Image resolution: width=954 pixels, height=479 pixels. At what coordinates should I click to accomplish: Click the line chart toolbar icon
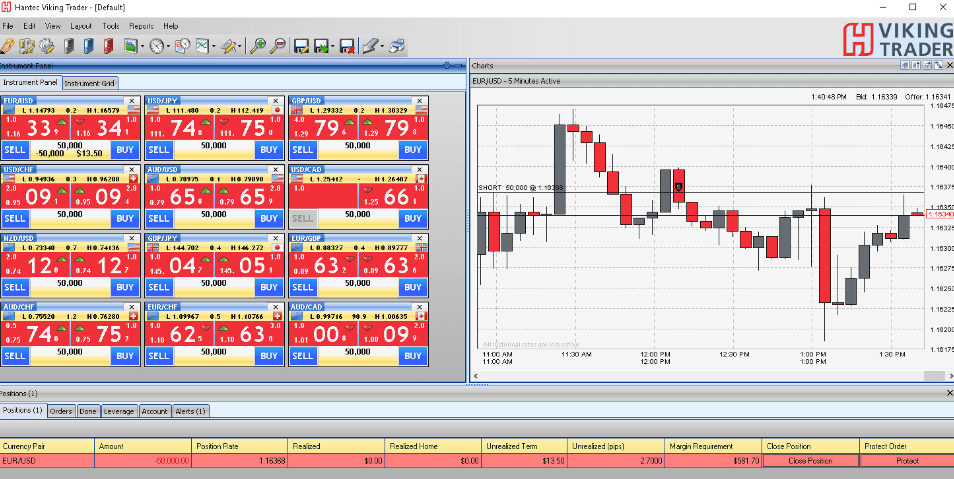pos(203,46)
